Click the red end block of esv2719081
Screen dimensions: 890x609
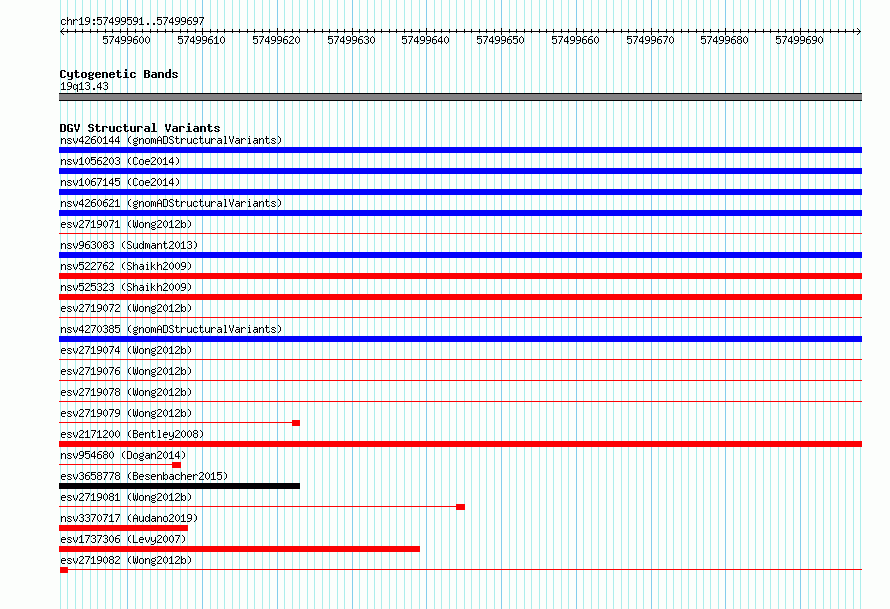click(x=460, y=507)
